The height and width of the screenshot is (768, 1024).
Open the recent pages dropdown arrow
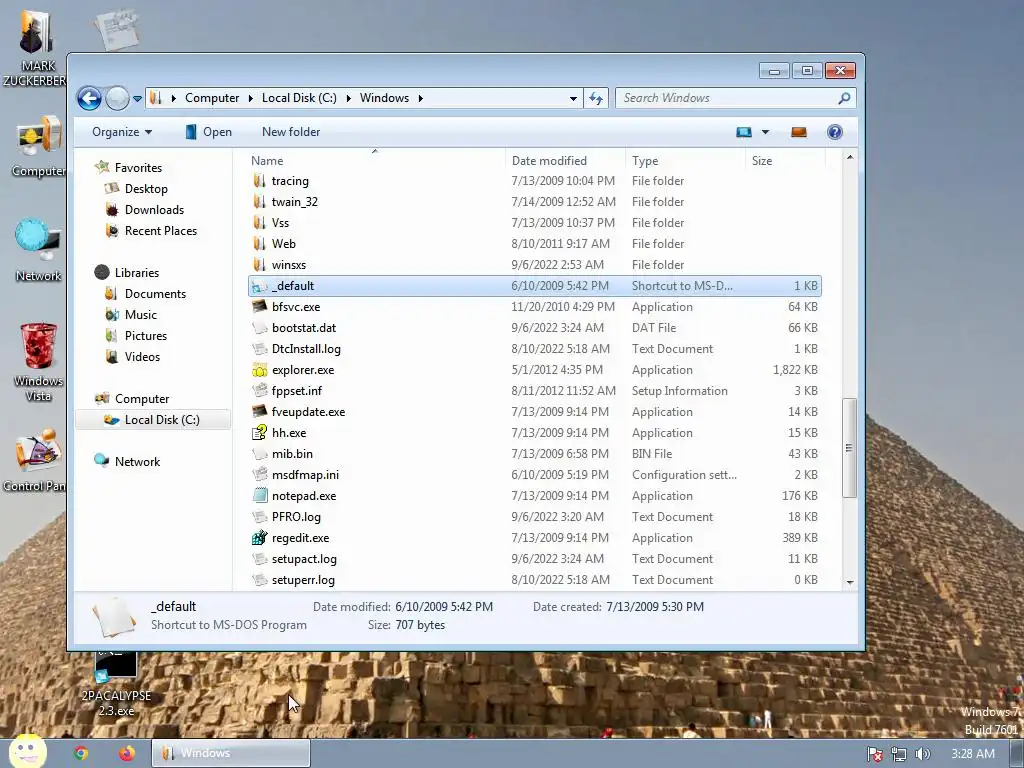point(137,99)
